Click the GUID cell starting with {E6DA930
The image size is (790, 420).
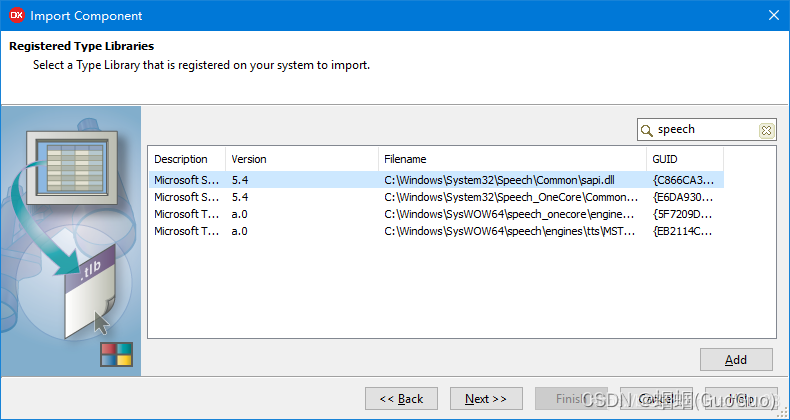(683, 197)
